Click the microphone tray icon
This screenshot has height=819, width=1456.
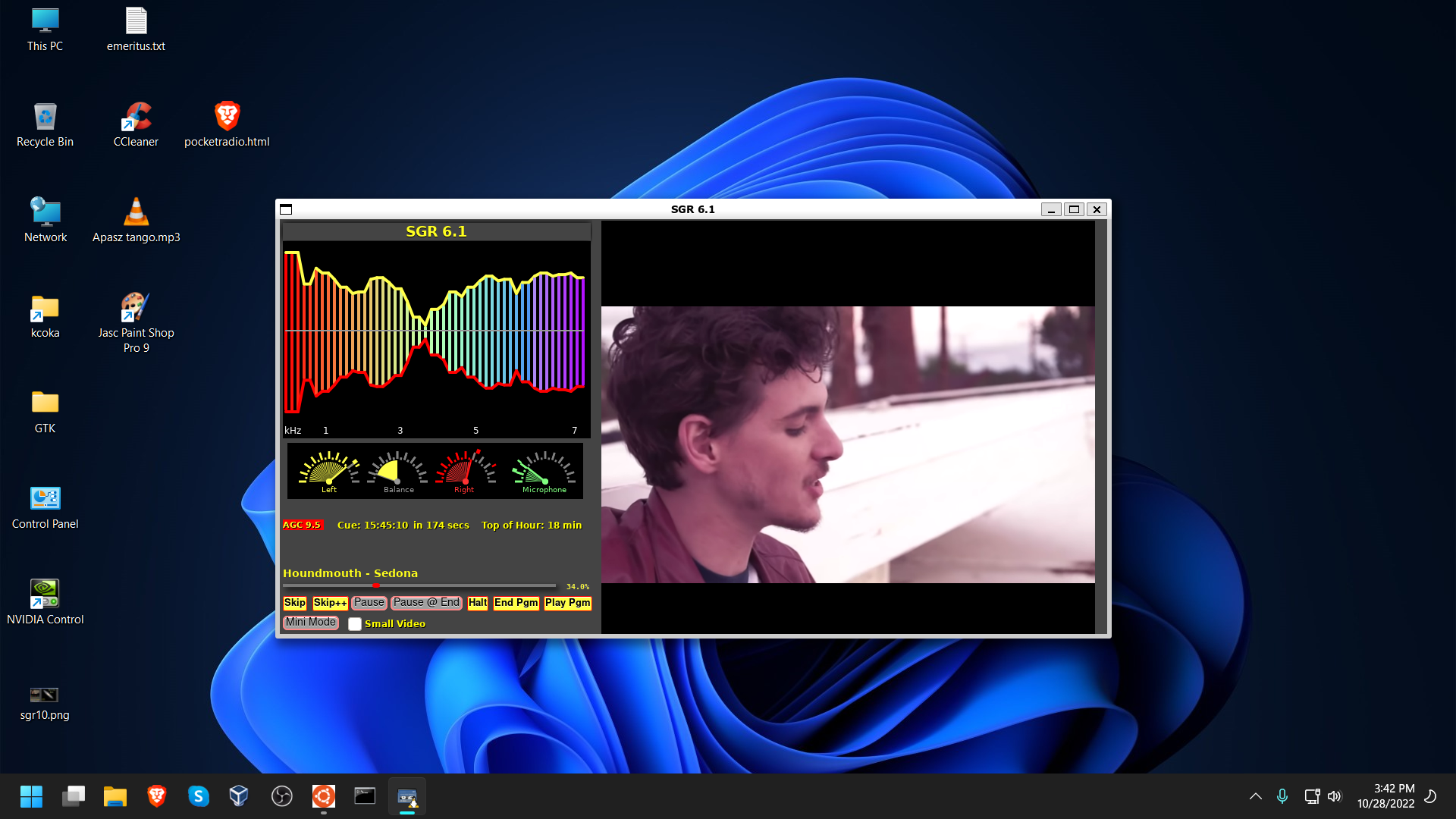tap(1282, 796)
